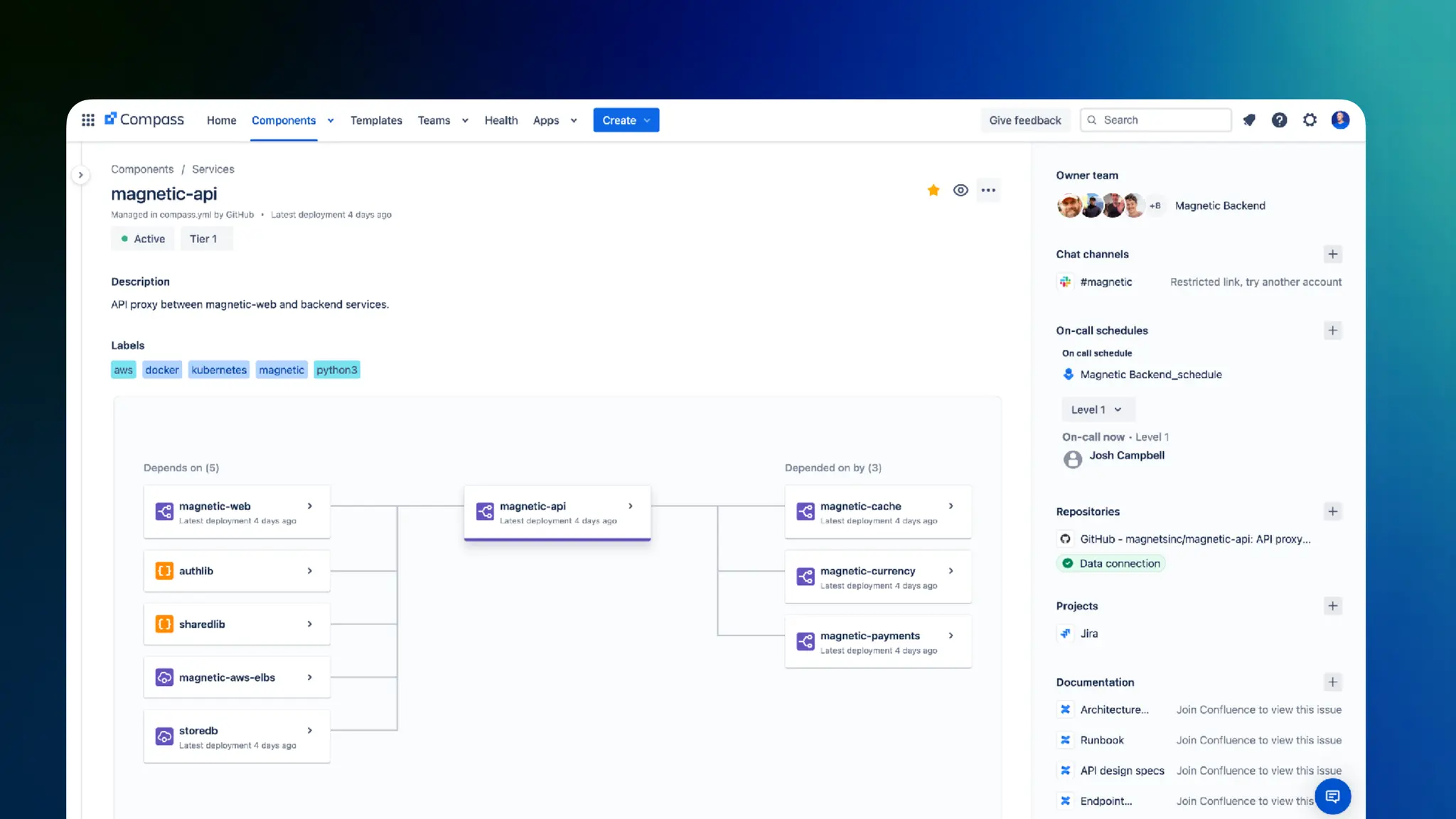Add a chat channel with plus icon

pos(1332,255)
